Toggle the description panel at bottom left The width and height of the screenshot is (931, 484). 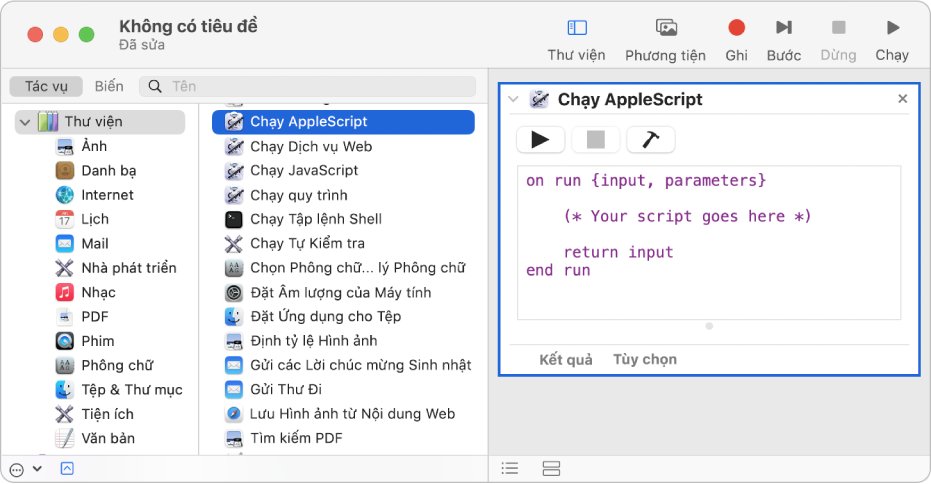coord(67,468)
